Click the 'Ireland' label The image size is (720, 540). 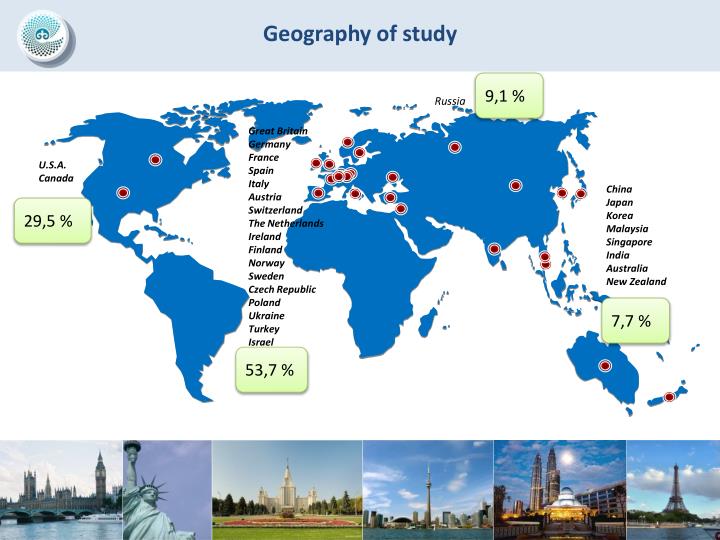[x=264, y=237]
